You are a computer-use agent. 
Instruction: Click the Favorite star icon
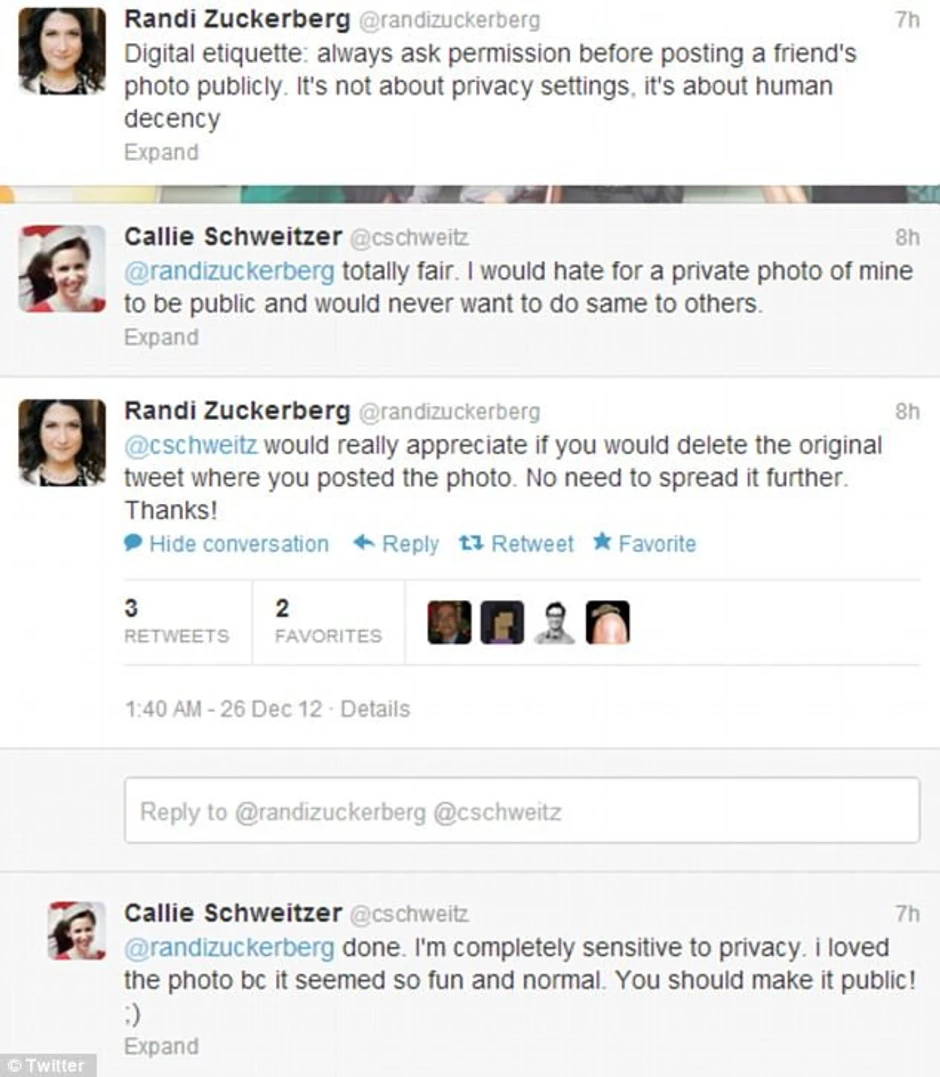[x=601, y=542]
